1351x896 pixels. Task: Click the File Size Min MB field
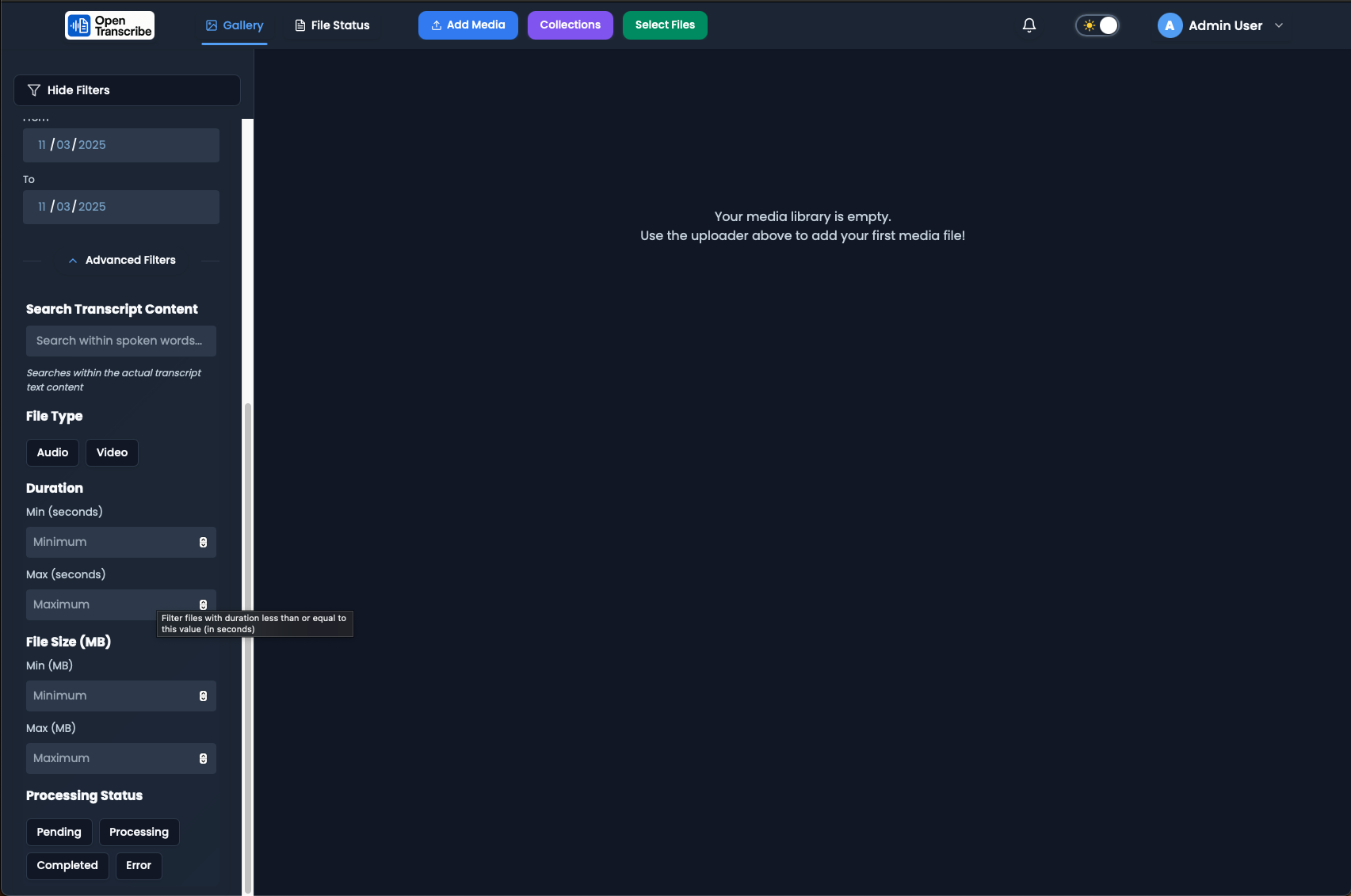click(x=121, y=696)
